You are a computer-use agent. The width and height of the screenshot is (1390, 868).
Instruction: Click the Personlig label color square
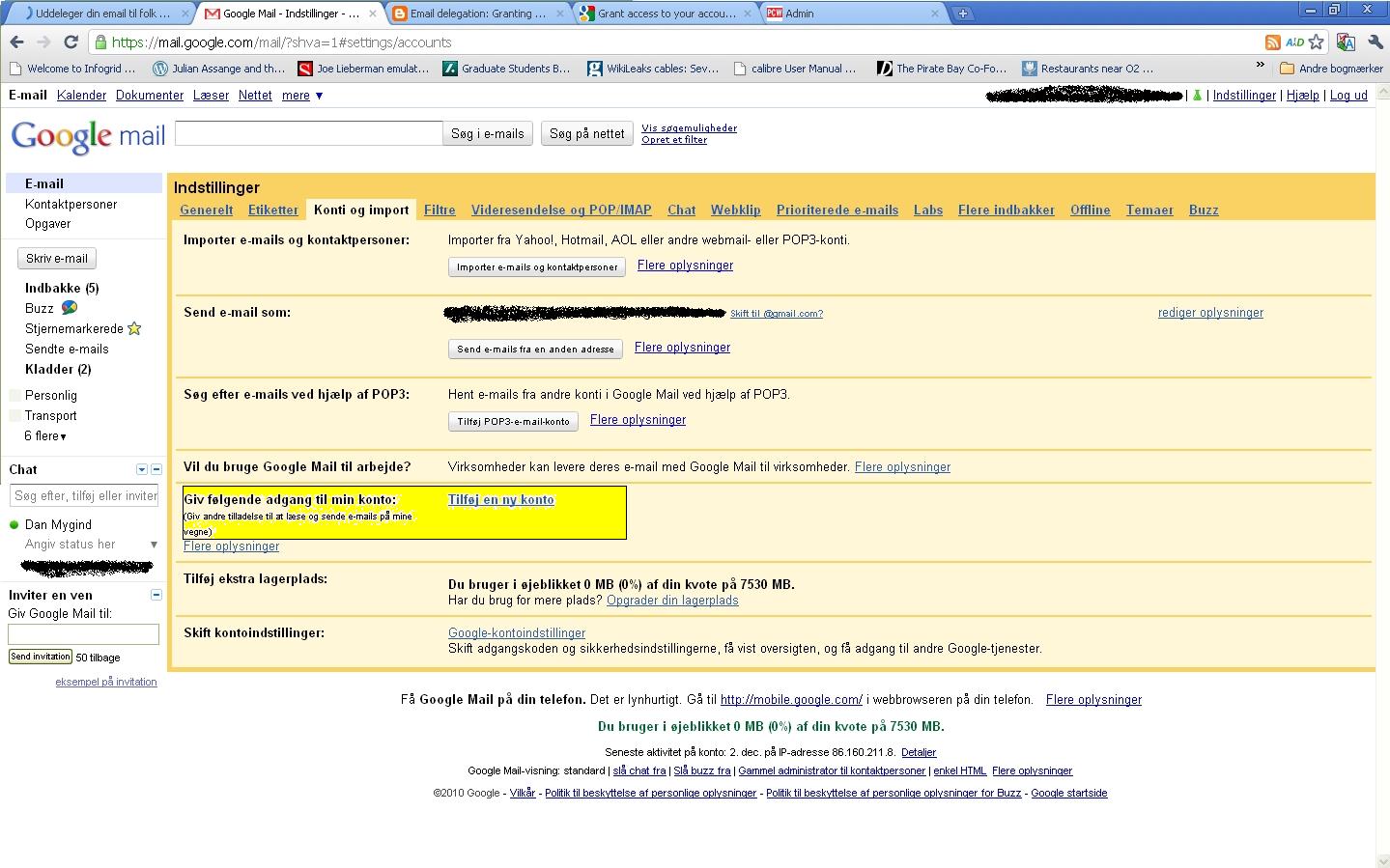[x=15, y=396]
